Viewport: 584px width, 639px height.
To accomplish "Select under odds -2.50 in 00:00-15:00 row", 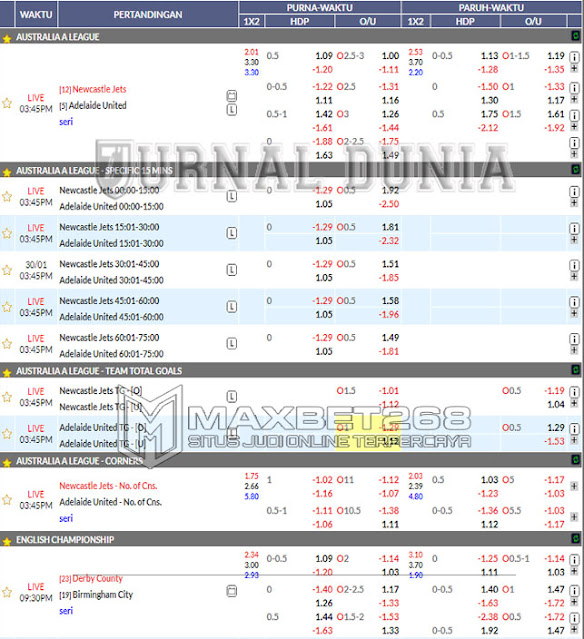I will [389, 204].
